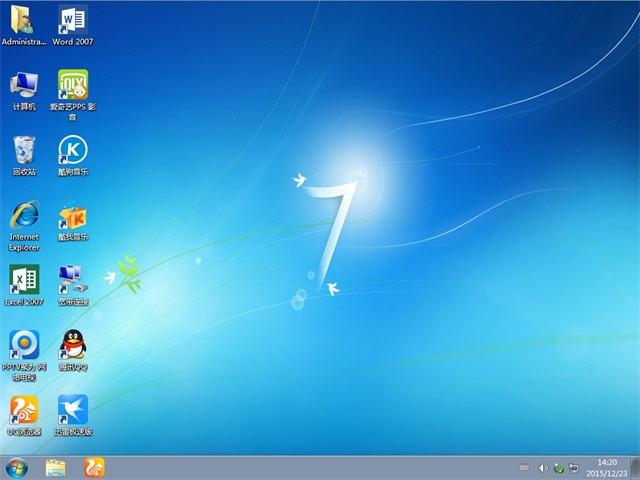This screenshot has width=640, height=480.
Task: Select the 酷我音乐 (Kuwo) shortcut
Action: [73, 221]
